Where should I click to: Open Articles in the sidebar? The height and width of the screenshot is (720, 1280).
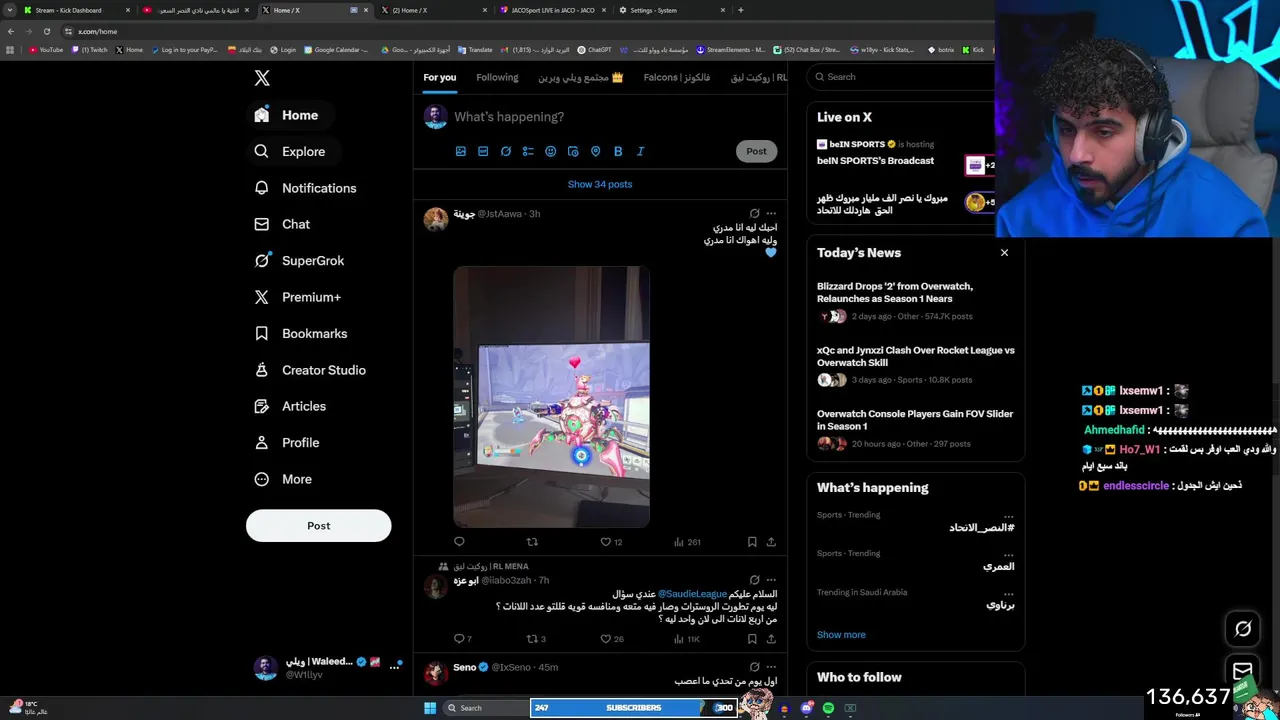[291, 406]
